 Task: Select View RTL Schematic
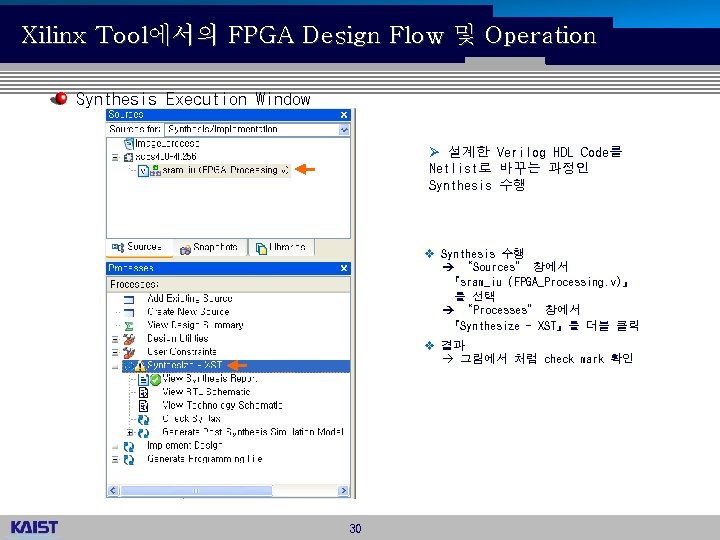point(206,392)
